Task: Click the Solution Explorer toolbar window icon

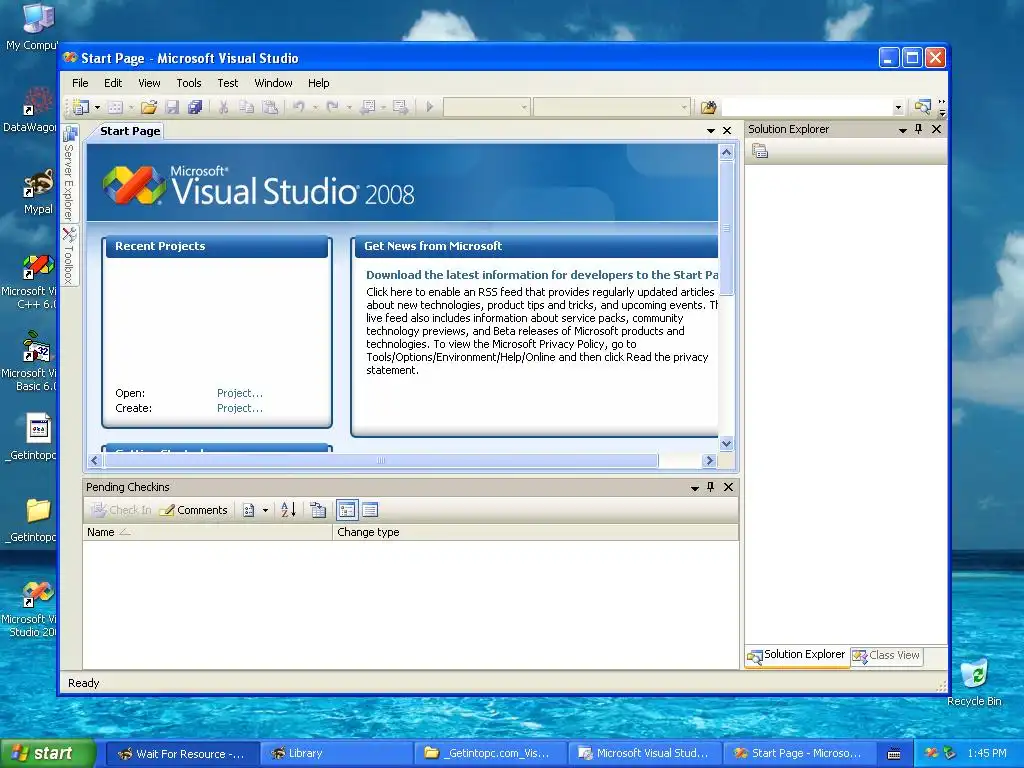Action: point(922,107)
